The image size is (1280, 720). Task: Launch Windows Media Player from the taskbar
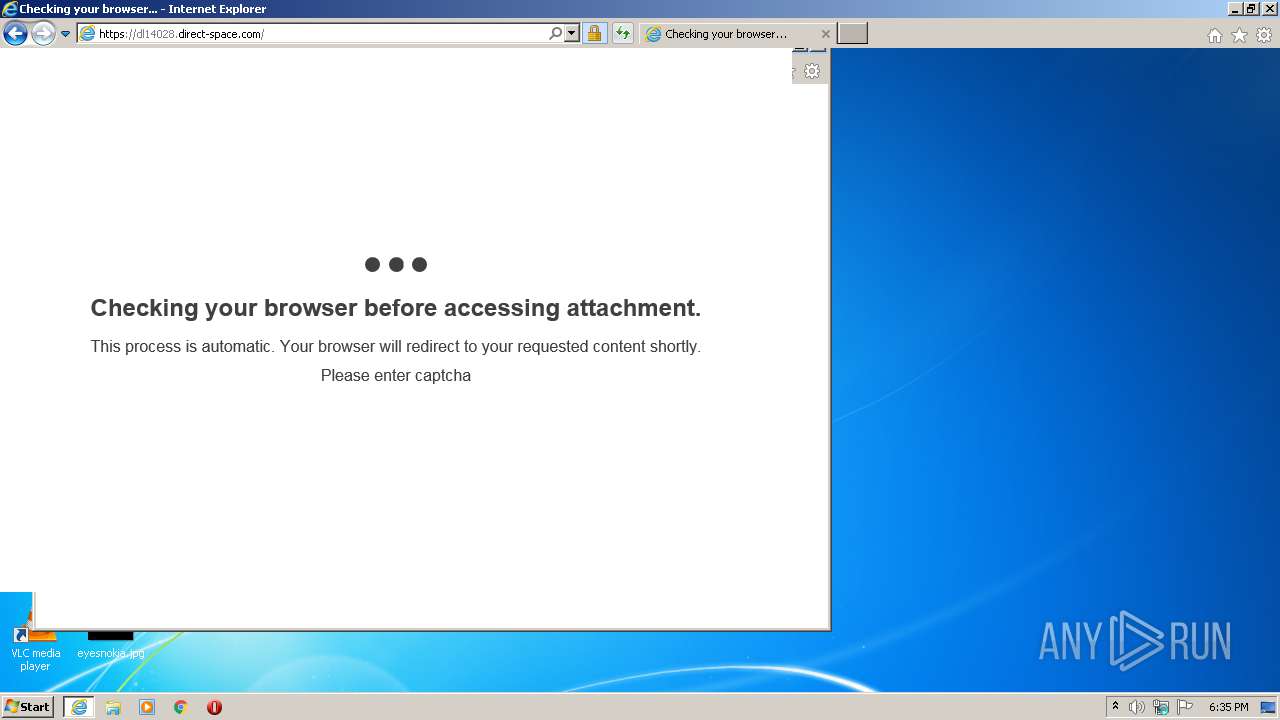[x=147, y=707]
